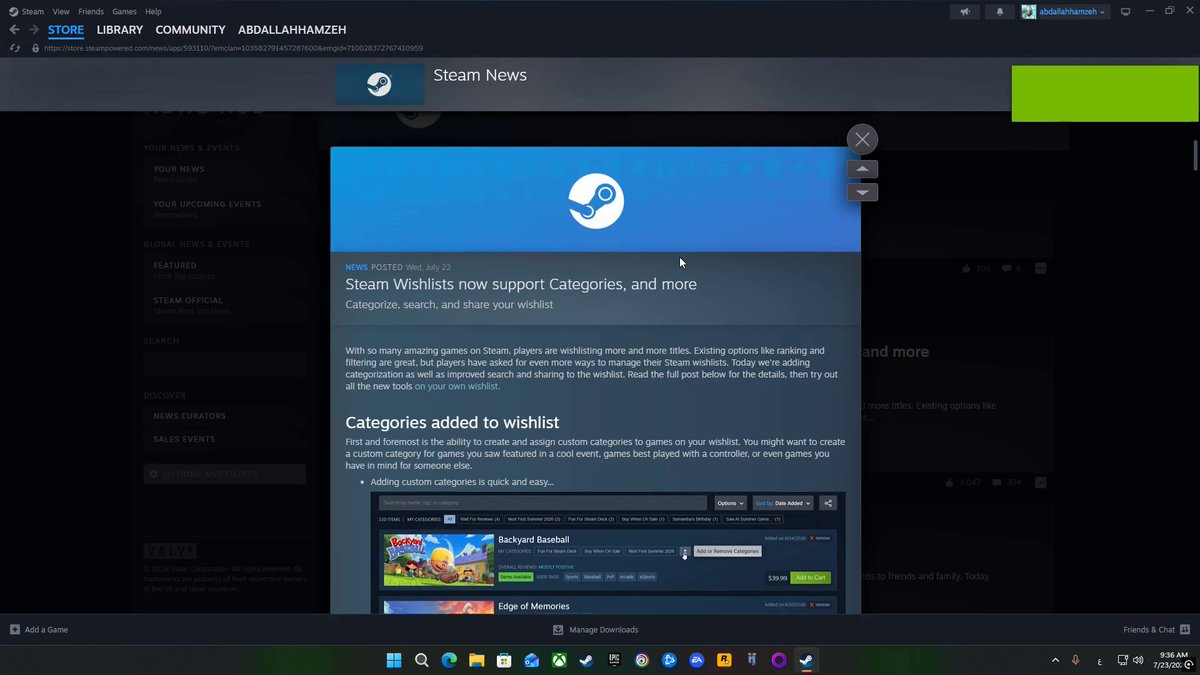Image resolution: width=1200 pixels, height=675 pixels.
Task: Launch the EA app from the taskbar
Action: [x=697, y=660]
